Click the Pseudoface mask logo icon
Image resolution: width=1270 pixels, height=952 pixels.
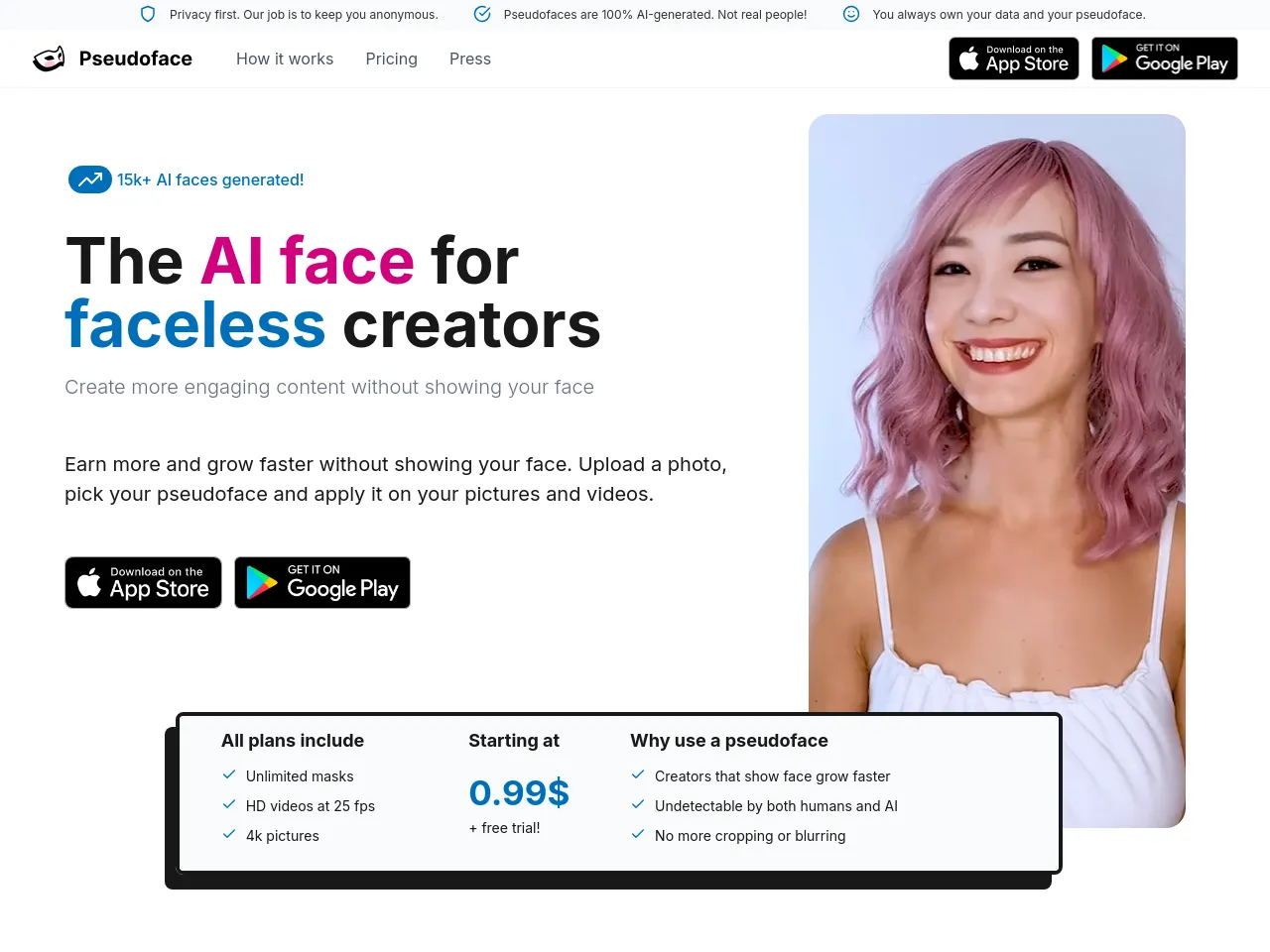pos(49,59)
